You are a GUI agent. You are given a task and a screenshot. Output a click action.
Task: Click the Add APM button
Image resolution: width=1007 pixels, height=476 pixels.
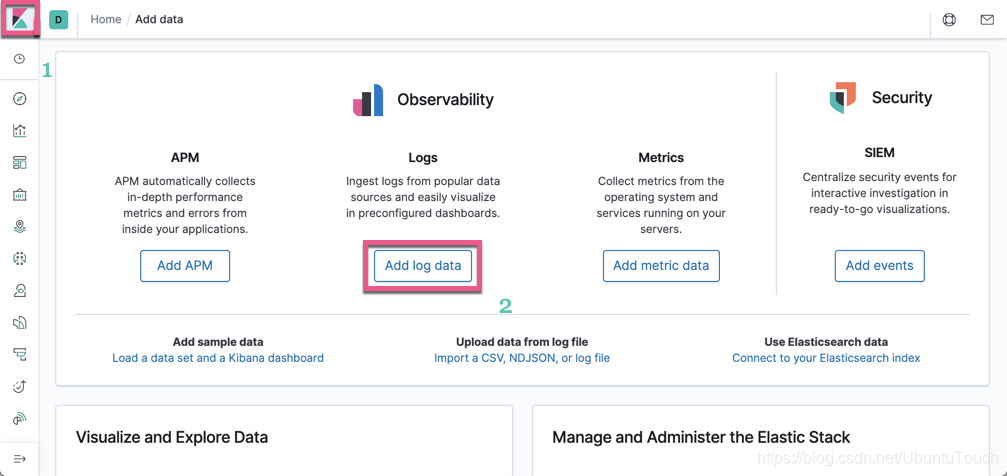[x=185, y=266]
